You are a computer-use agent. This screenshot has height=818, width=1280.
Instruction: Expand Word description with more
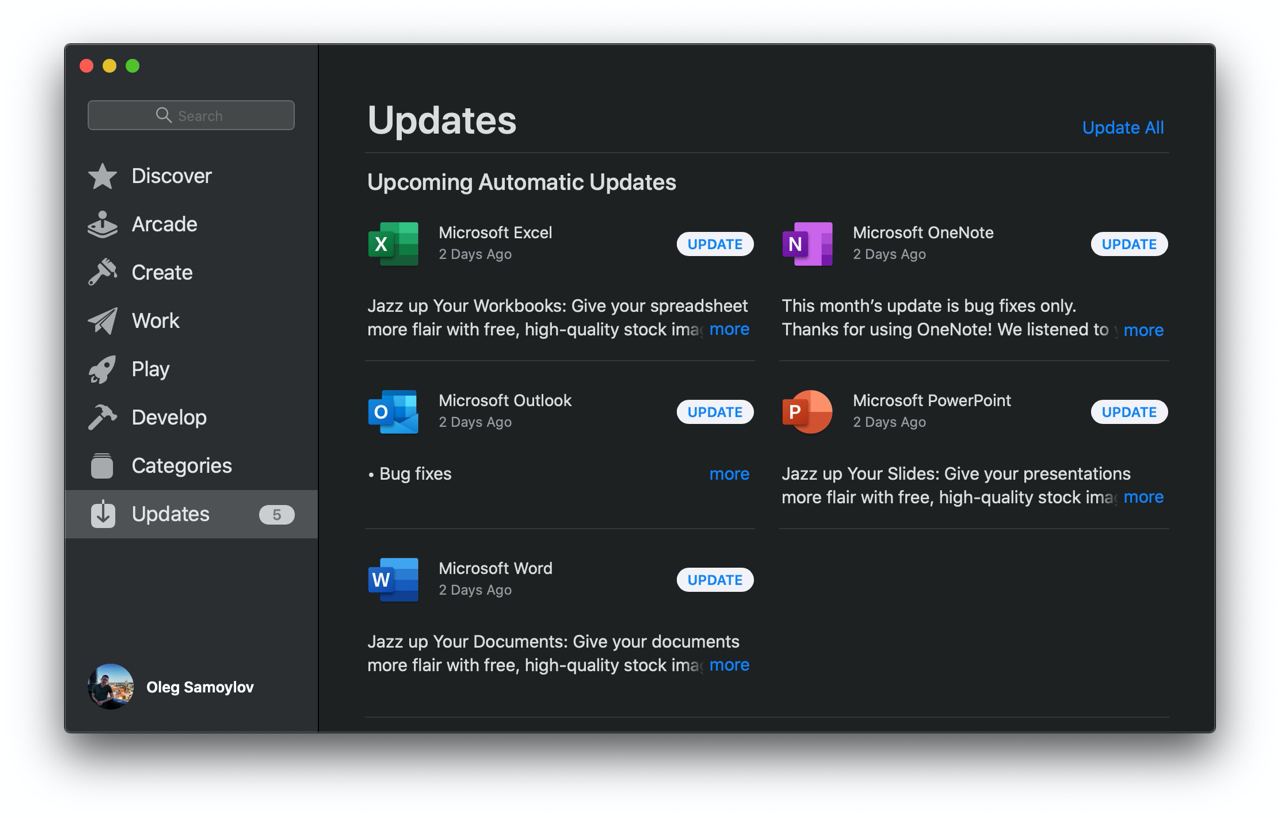[x=729, y=665]
